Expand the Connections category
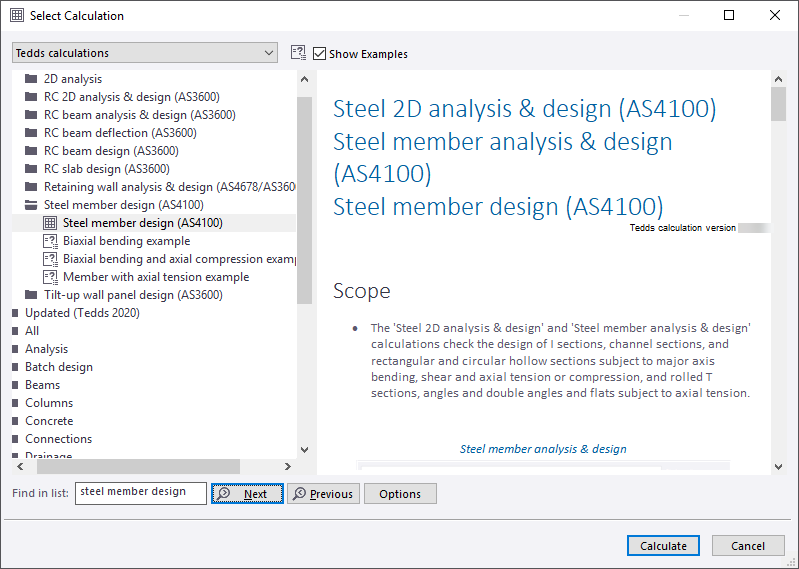The image size is (799, 569). click(15, 439)
